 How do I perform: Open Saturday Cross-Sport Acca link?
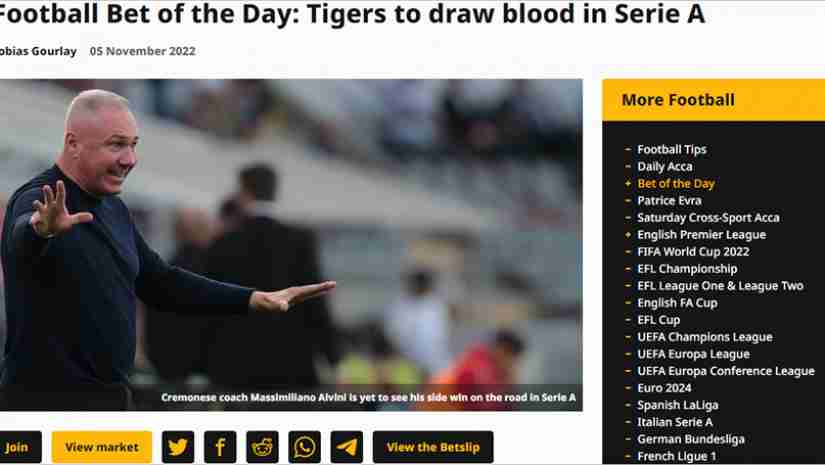click(708, 217)
